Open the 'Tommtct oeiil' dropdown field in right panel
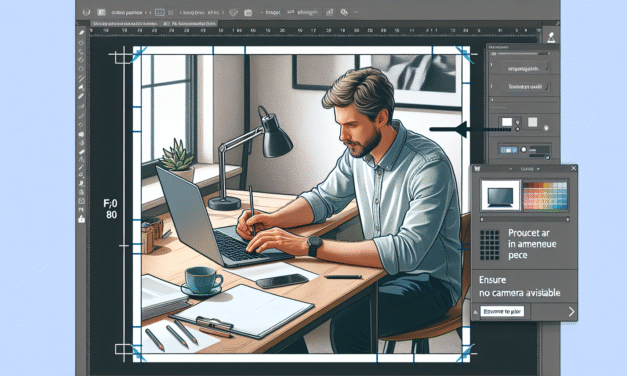This screenshot has width=627, height=376. click(x=525, y=86)
